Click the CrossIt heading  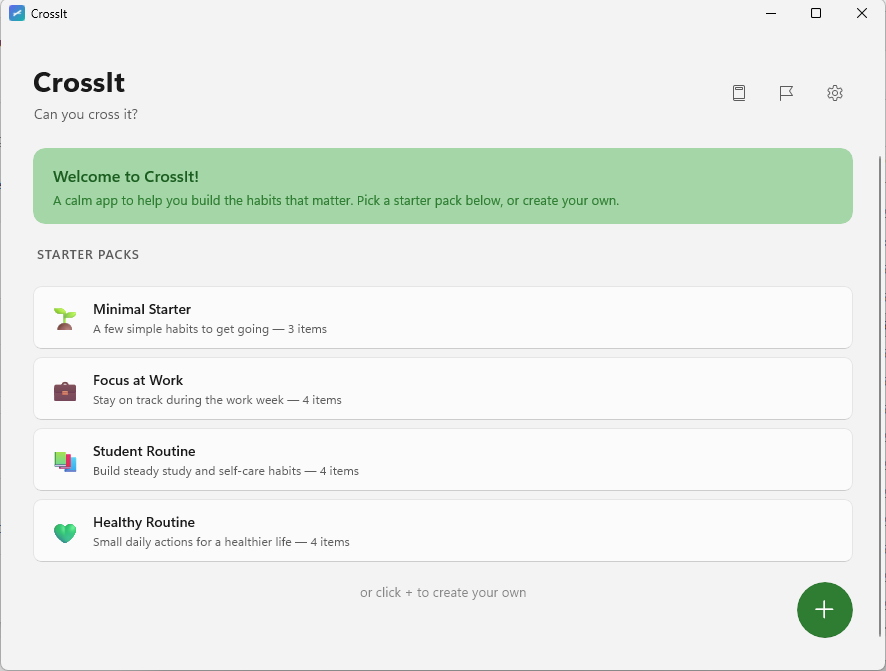(79, 83)
